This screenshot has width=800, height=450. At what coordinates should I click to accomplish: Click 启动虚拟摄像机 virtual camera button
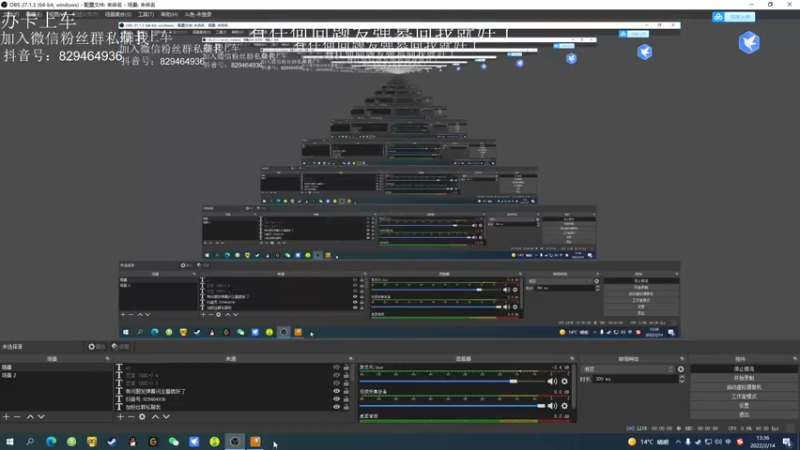[744, 387]
